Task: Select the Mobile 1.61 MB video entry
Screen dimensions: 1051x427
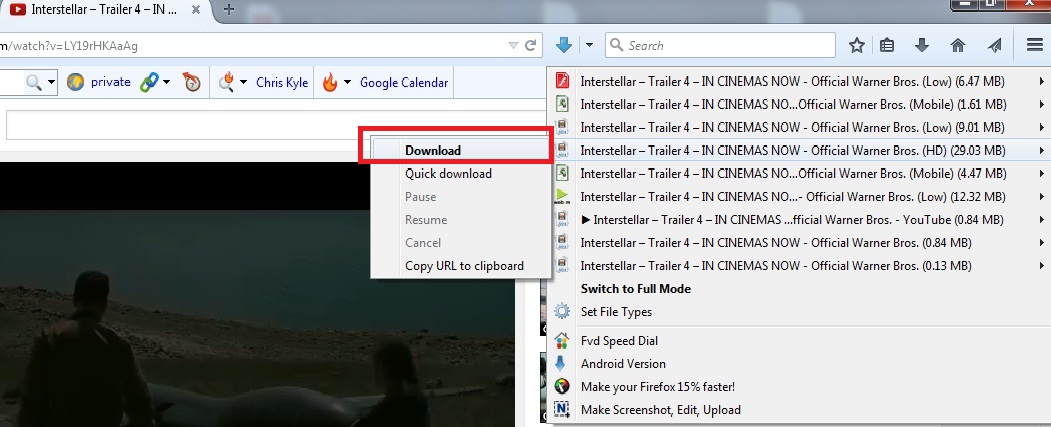Action: [800, 105]
